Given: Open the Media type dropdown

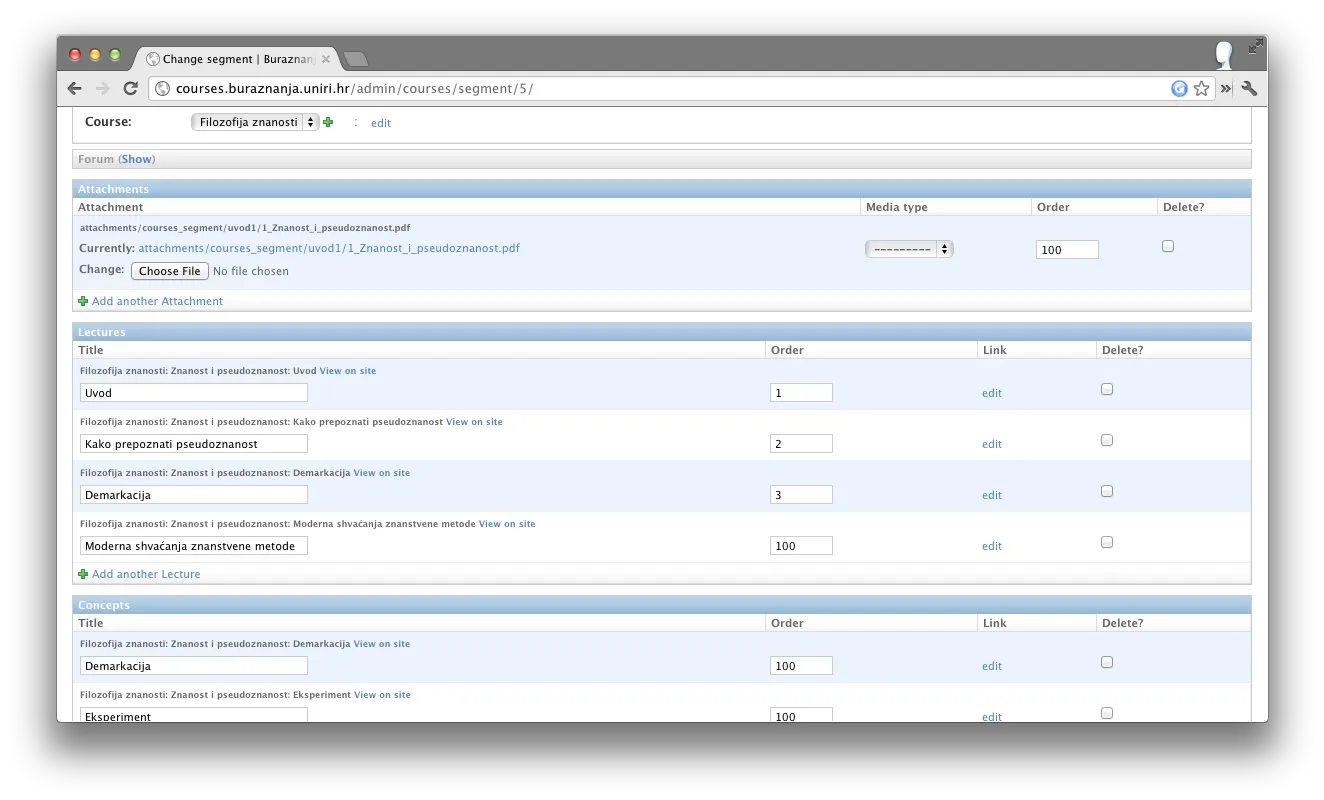Looking at the screenshot, I should (909, 249).
